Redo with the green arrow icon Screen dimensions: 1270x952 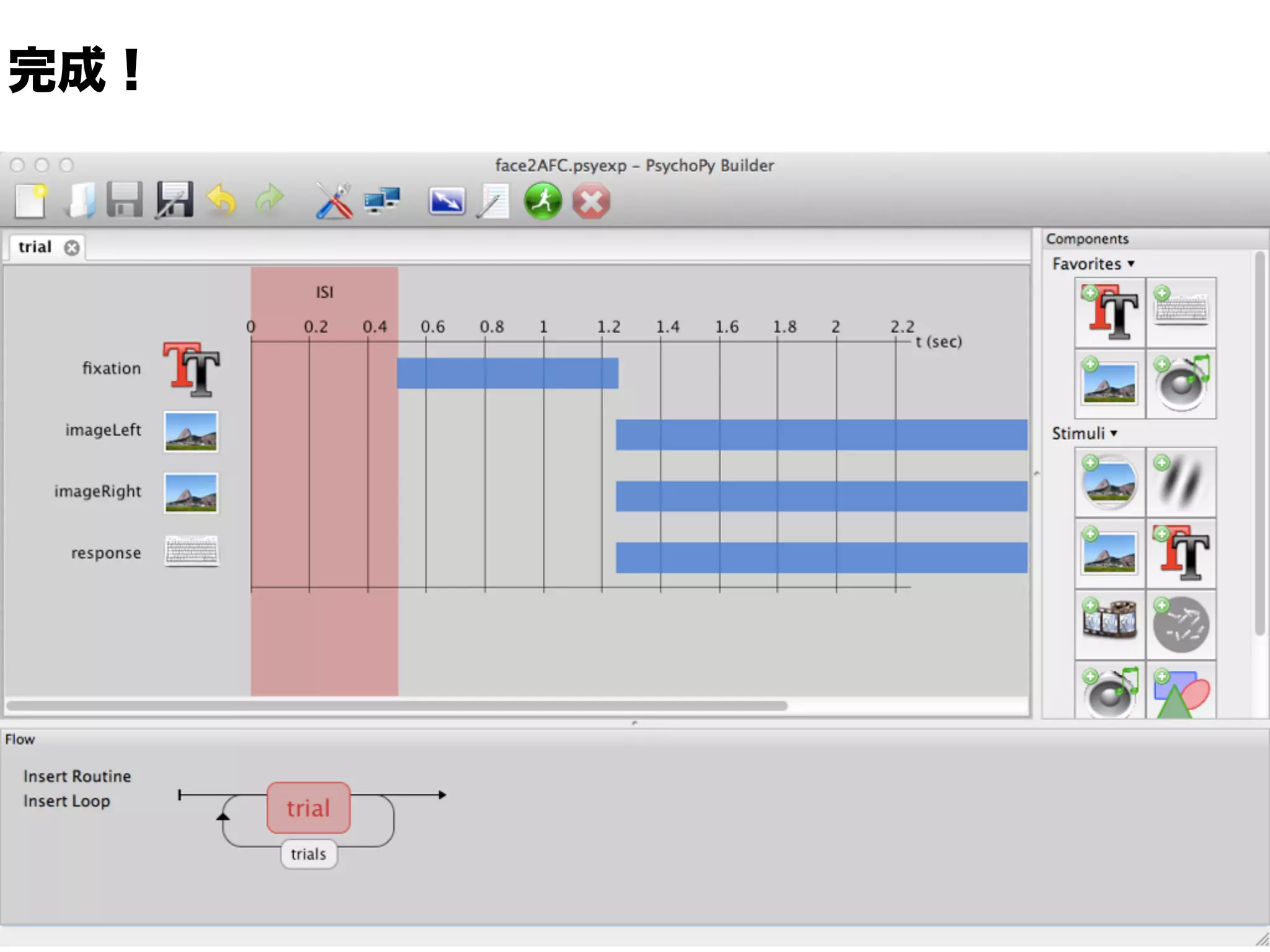[x=269, y=200]
